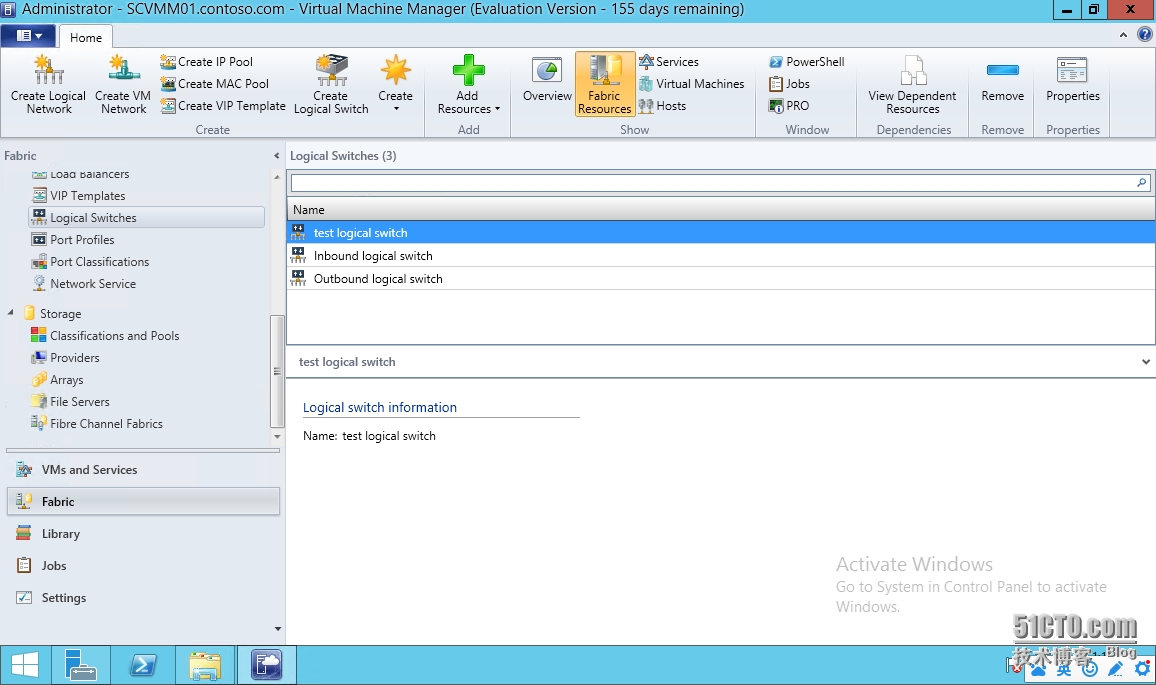Open VMs and Services workspace
Image resolution: width=1156 pixels, height=685 pixels.
coord(143,470)
